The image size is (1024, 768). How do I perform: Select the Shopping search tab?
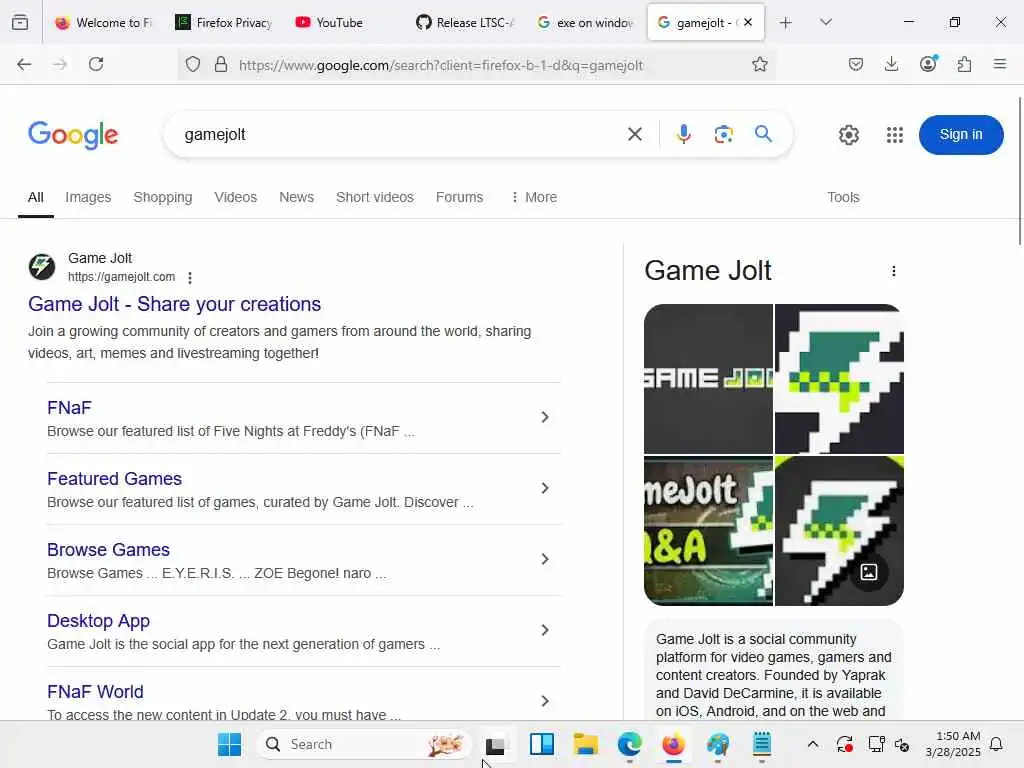point(163,197)
